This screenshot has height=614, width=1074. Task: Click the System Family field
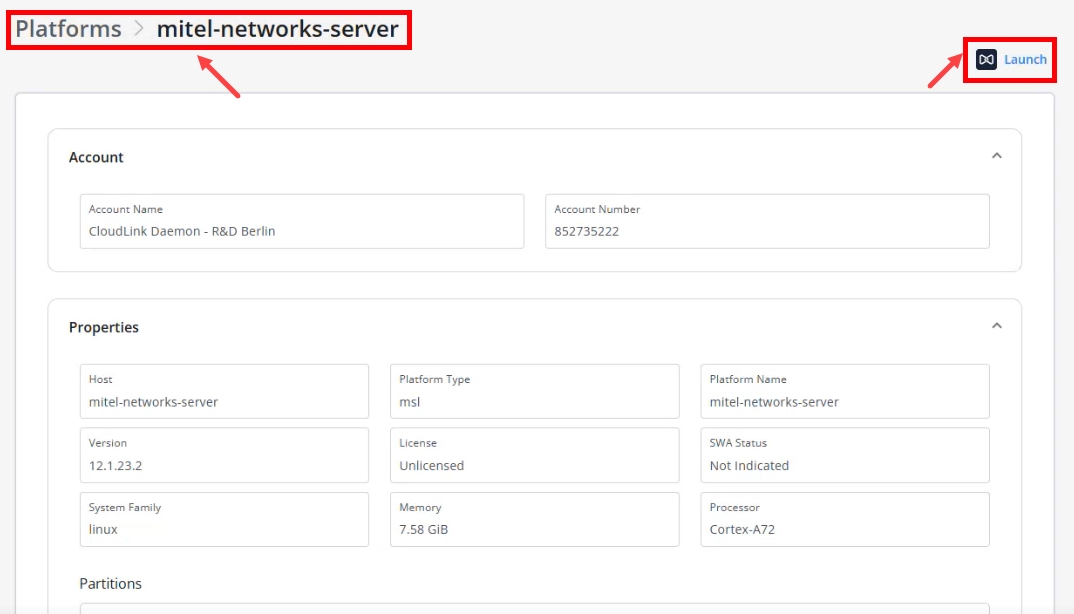(x=224, y=519)
